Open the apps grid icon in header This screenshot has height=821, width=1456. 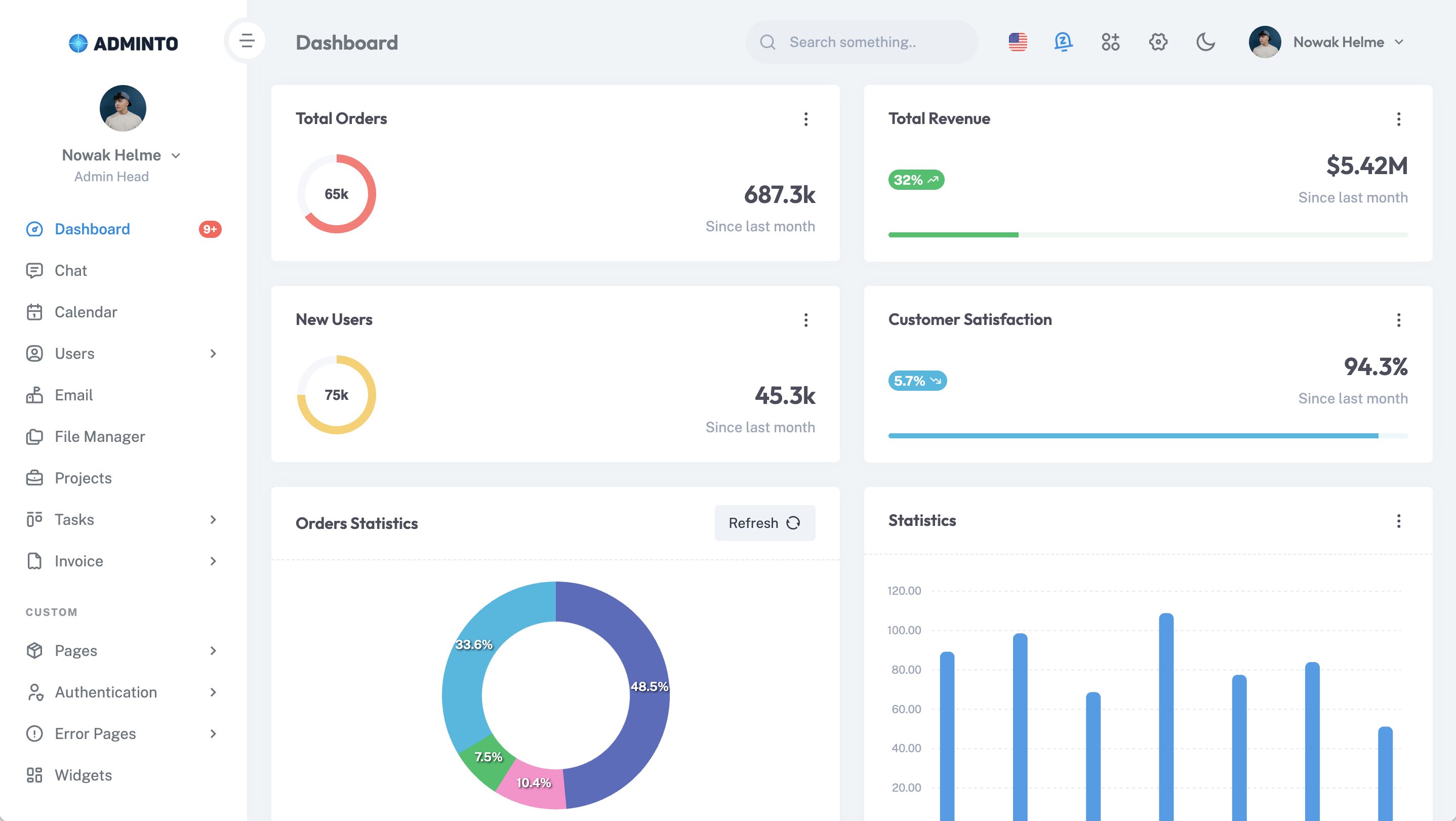tap(1110, 42)
